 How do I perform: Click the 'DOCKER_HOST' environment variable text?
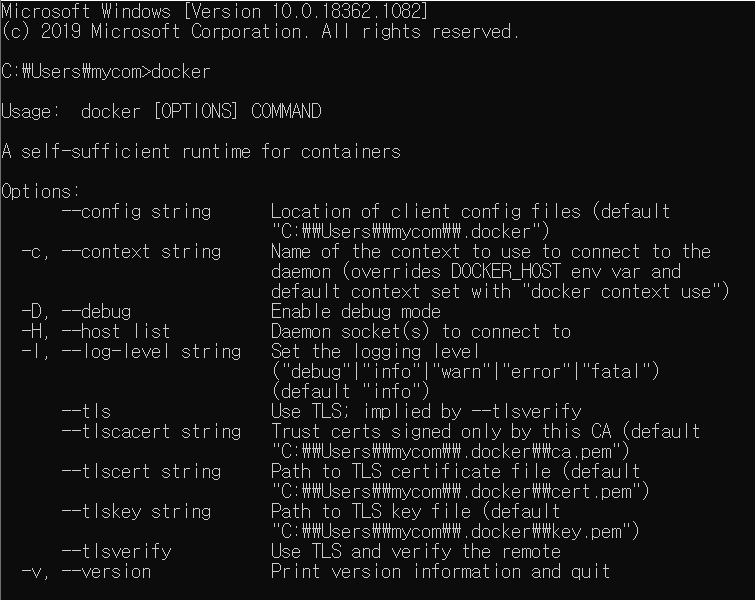click(x=506, y=272)
